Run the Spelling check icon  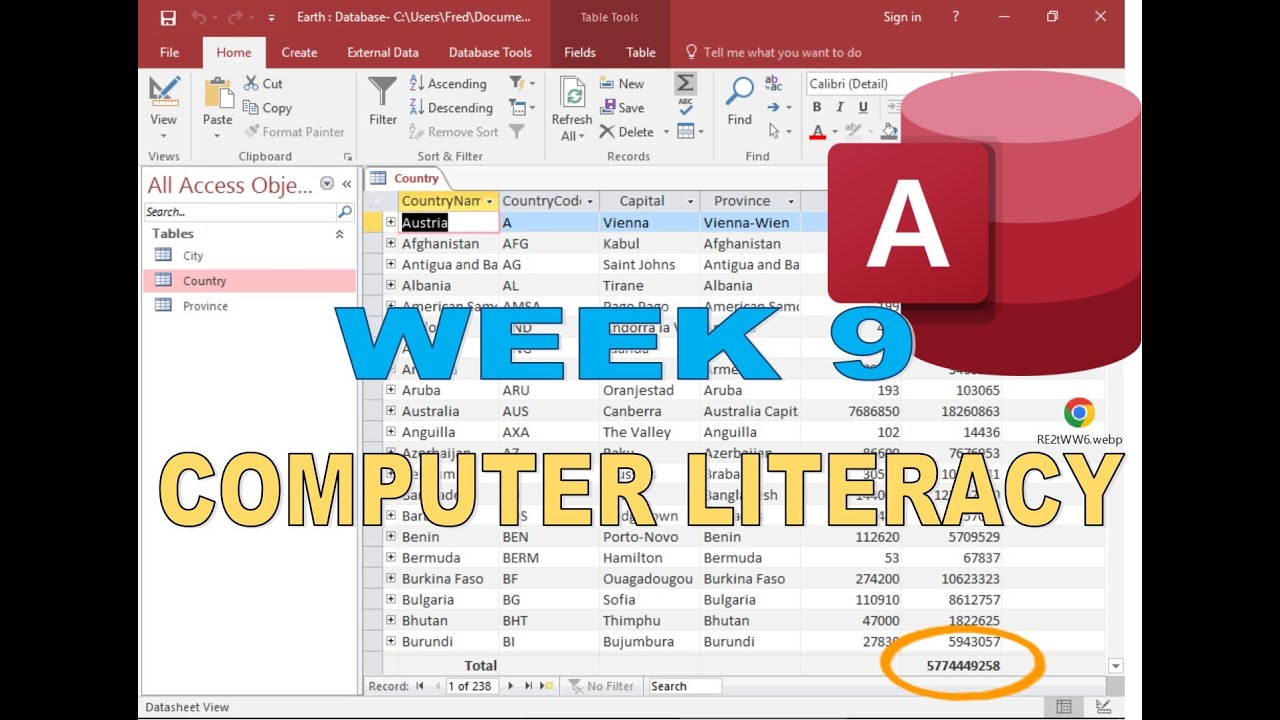pyautogui.click(x=685, y=107)
